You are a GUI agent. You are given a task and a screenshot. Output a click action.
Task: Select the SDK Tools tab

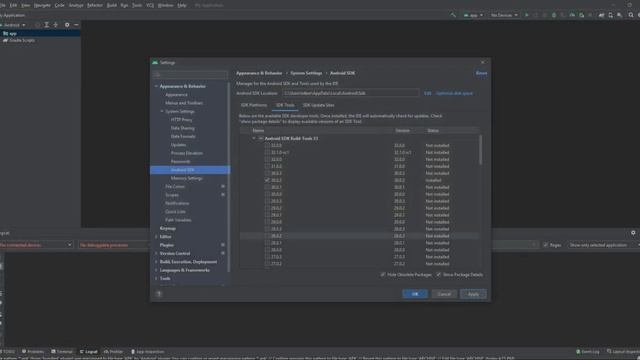tap(285, 105)
